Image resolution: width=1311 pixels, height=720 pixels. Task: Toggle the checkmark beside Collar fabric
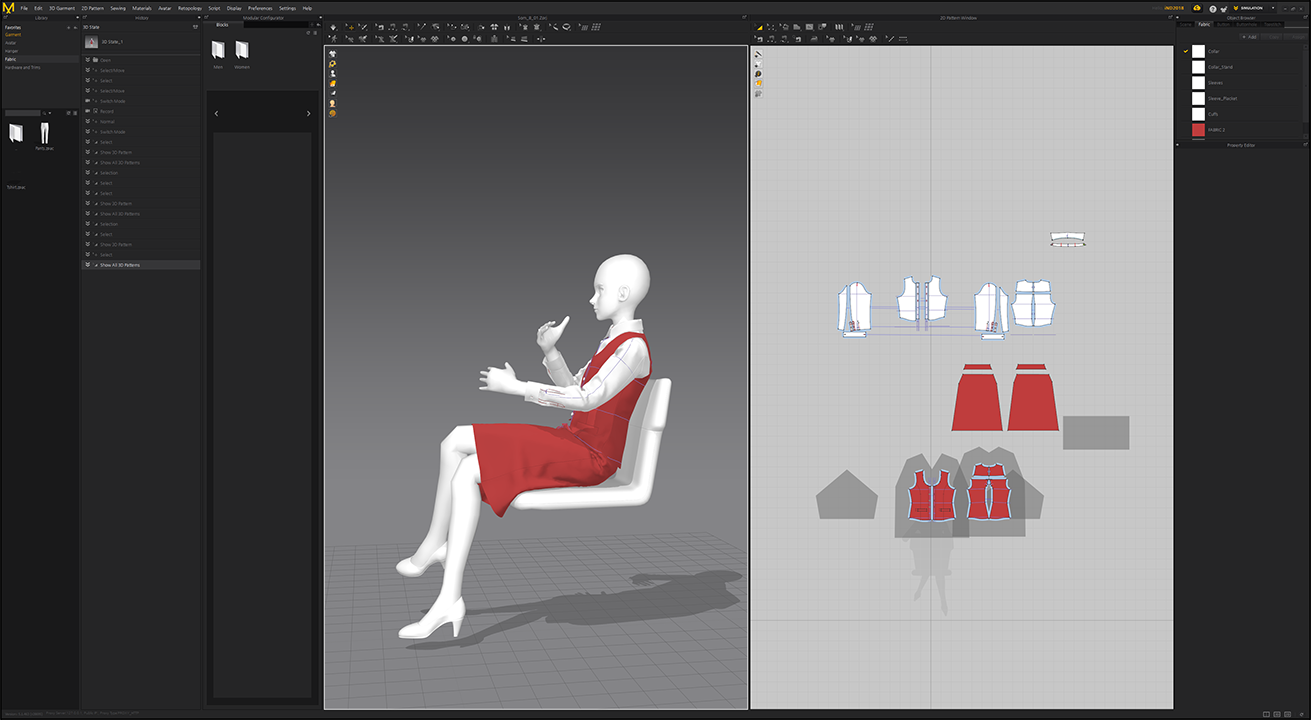[1185, 51]
